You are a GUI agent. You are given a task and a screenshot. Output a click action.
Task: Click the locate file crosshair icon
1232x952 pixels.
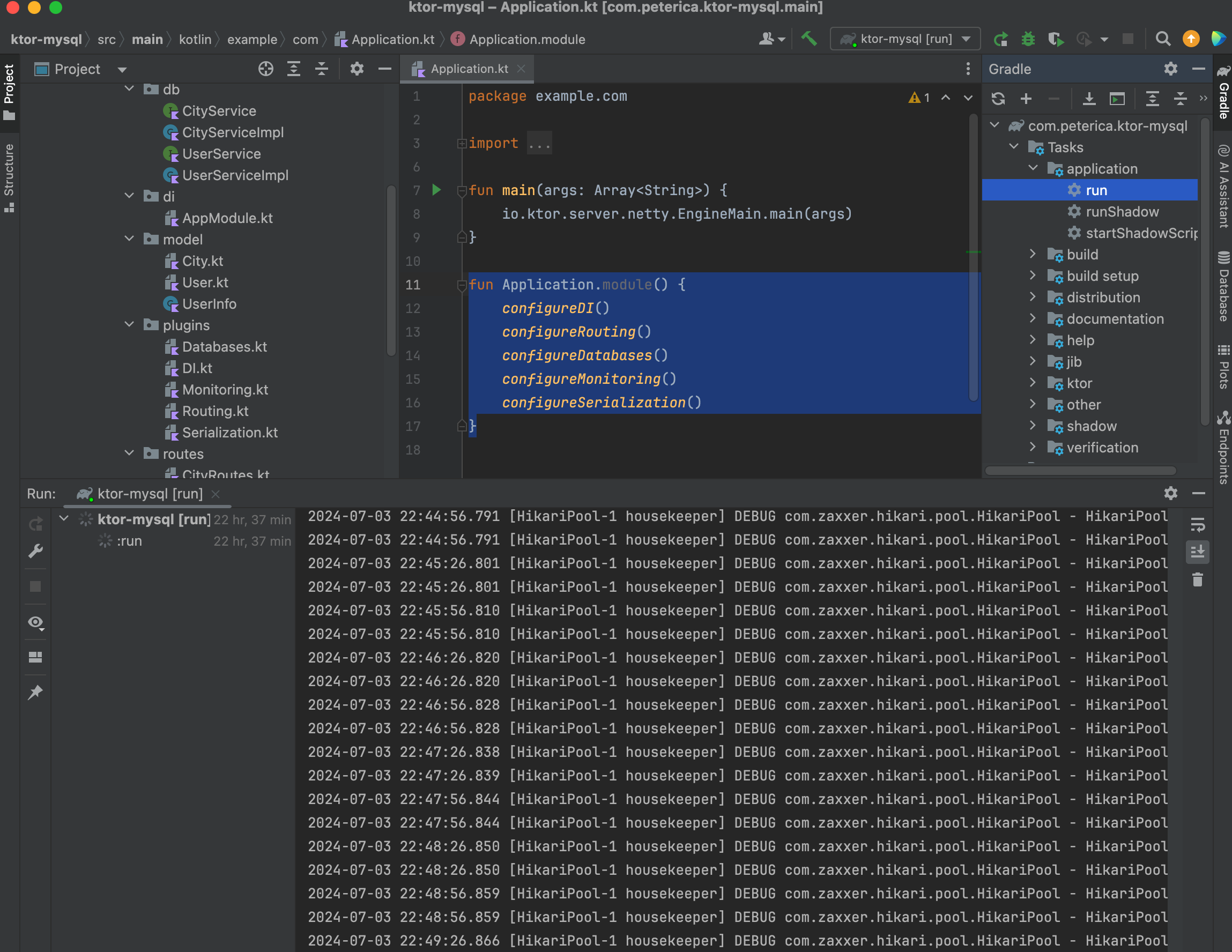[x=266, y=69]
